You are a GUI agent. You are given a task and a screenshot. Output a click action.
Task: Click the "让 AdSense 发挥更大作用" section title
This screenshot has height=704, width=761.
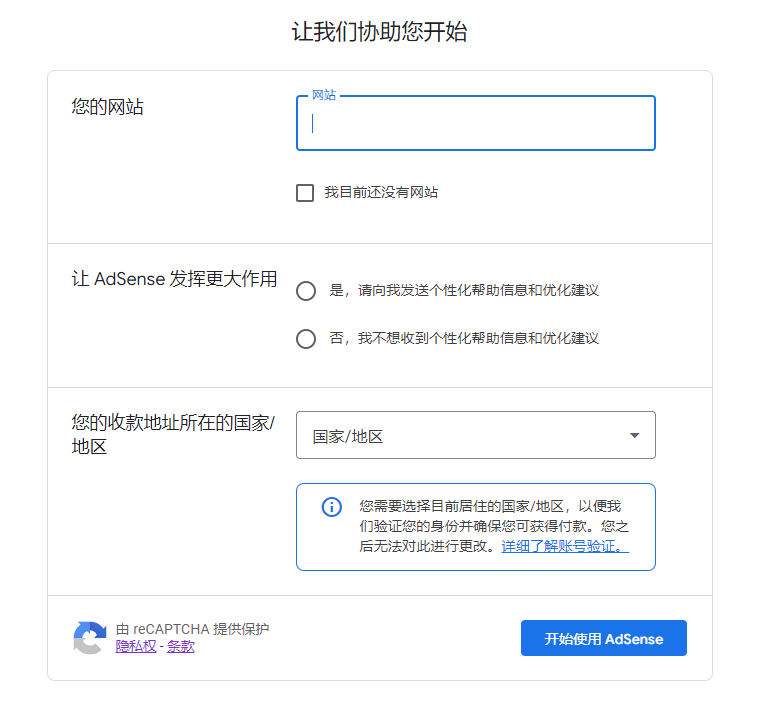coord(174,279)
